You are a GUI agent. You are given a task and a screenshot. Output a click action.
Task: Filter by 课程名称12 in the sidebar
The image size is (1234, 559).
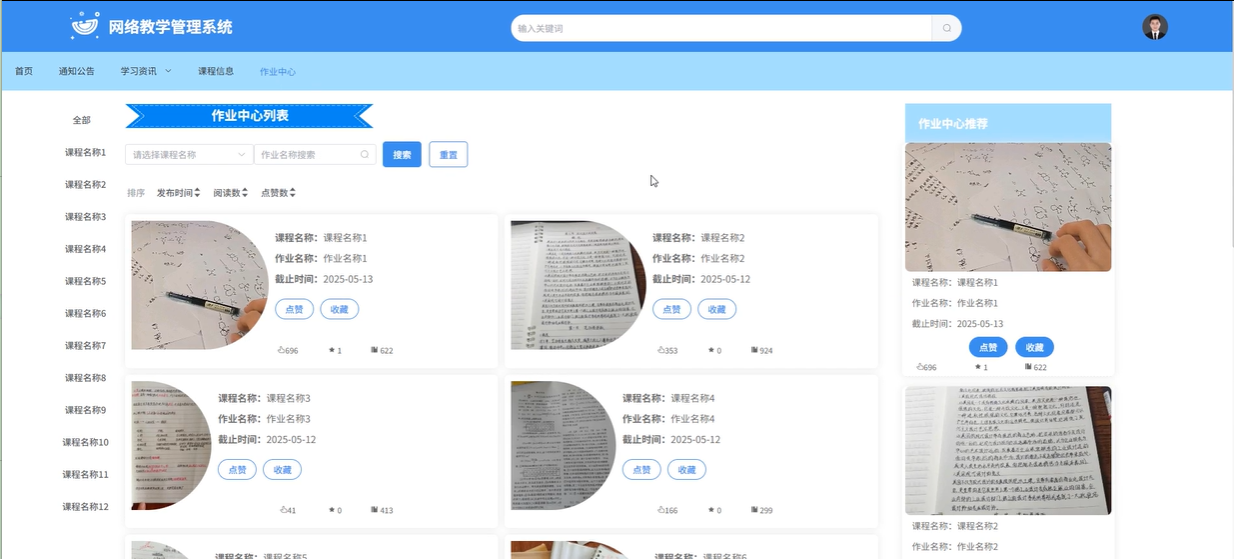coord(86,506)
